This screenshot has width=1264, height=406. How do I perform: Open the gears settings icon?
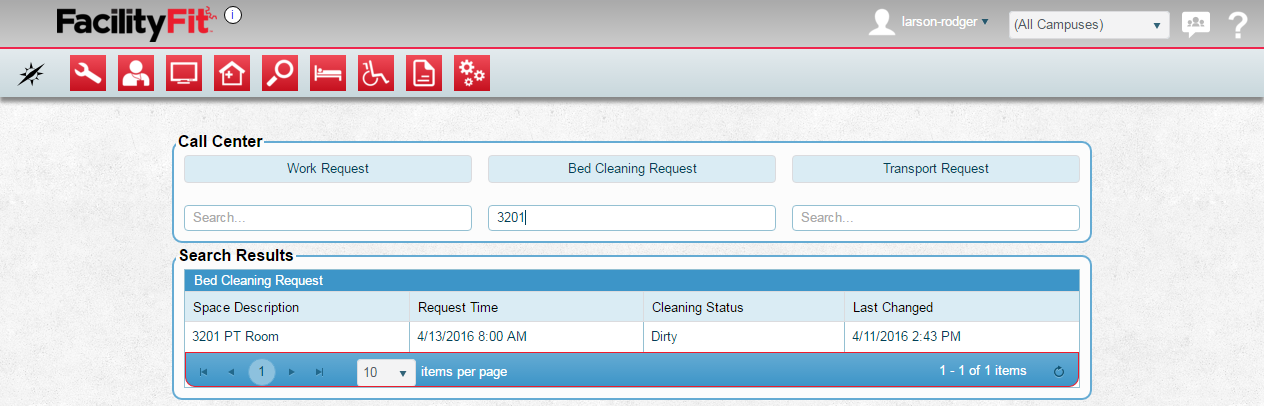472,73
